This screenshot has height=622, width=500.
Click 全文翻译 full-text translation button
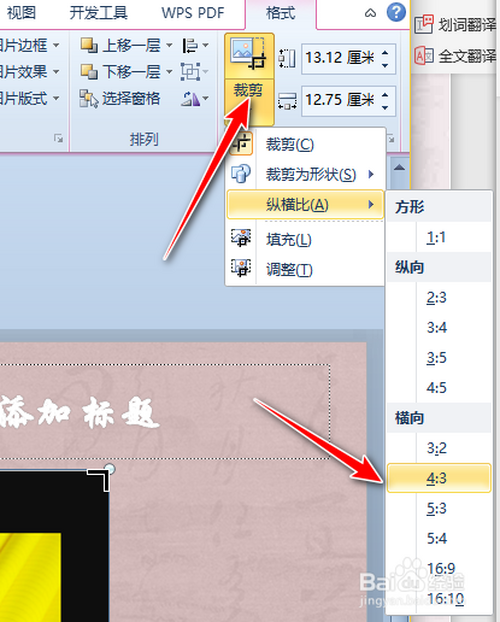click(456, 56)
